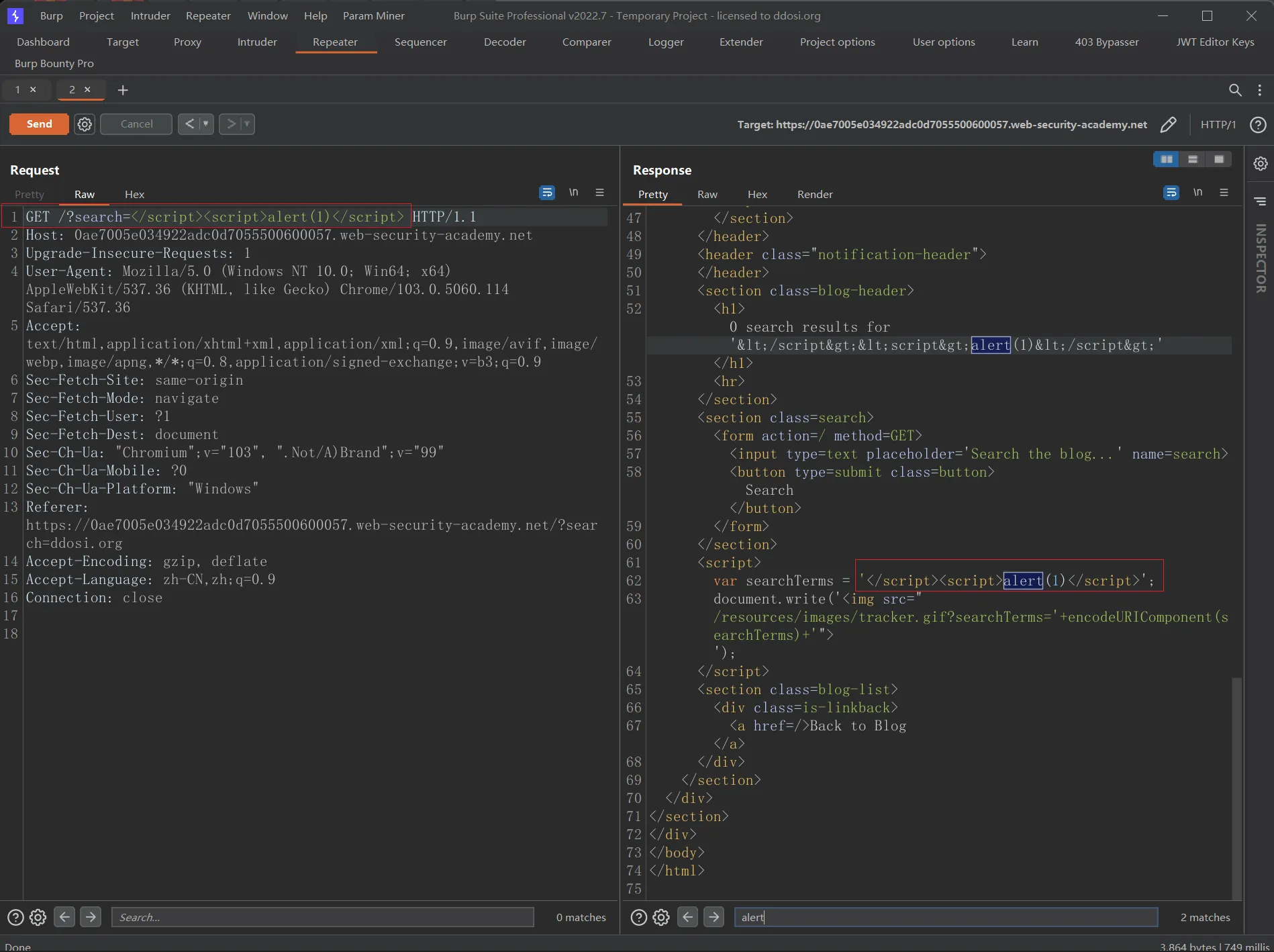The image size is (1274, 952).
Task: Open the Burp Bounty Pro tab
Action: click(54, 63)
